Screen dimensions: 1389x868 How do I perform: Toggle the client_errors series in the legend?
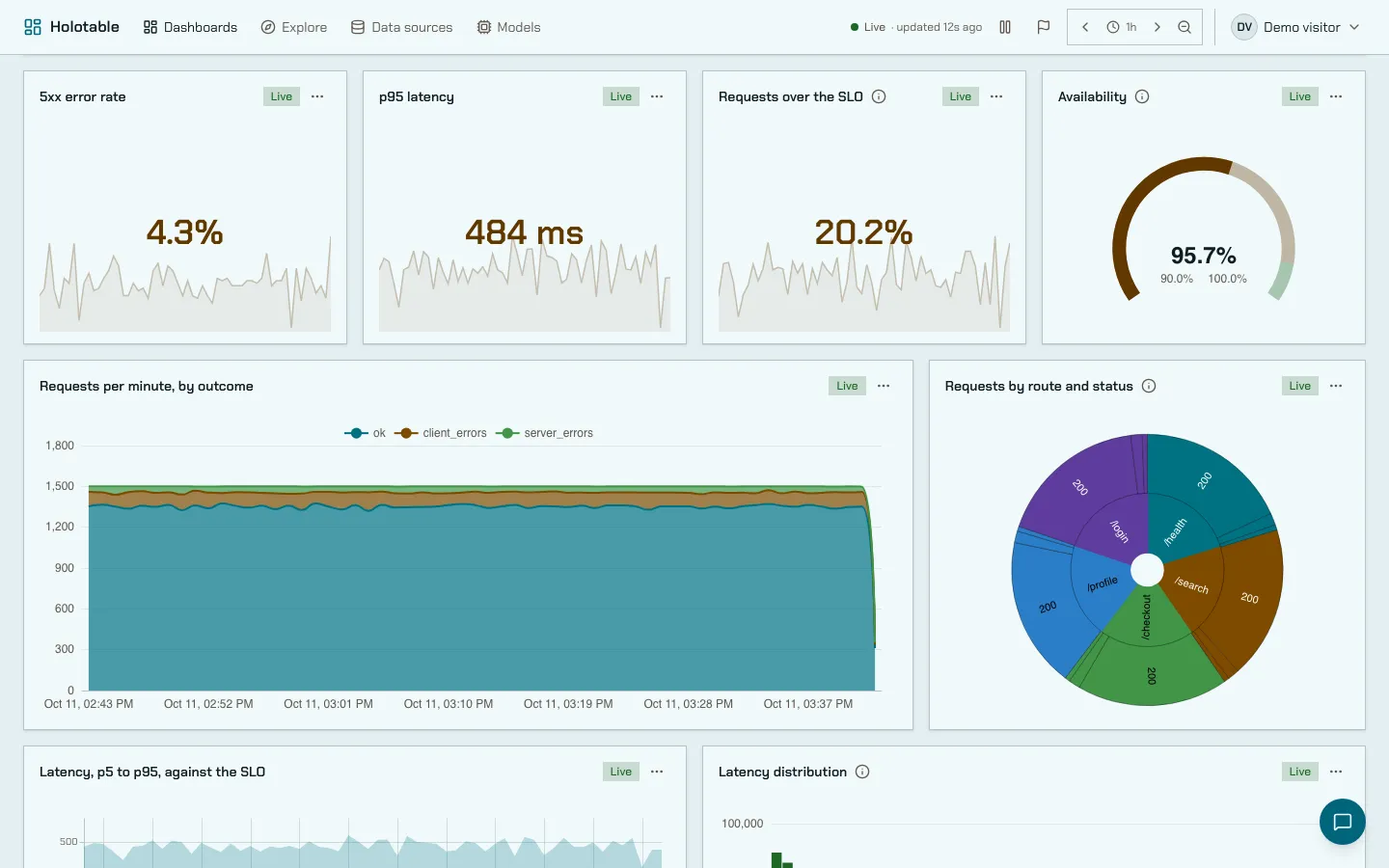pos(441,433)
